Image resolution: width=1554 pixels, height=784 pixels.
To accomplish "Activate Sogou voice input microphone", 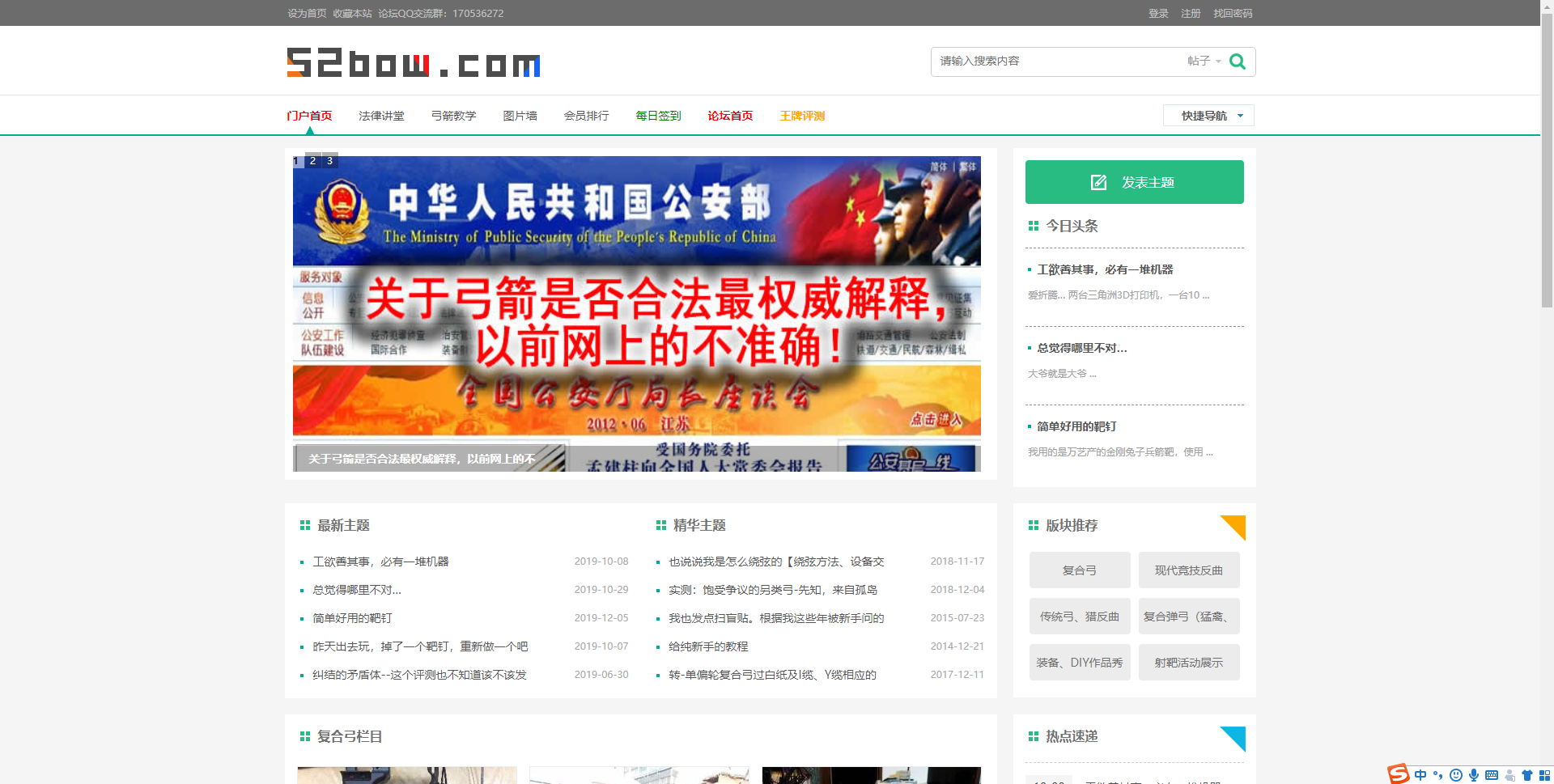I will click(1474, 775).
